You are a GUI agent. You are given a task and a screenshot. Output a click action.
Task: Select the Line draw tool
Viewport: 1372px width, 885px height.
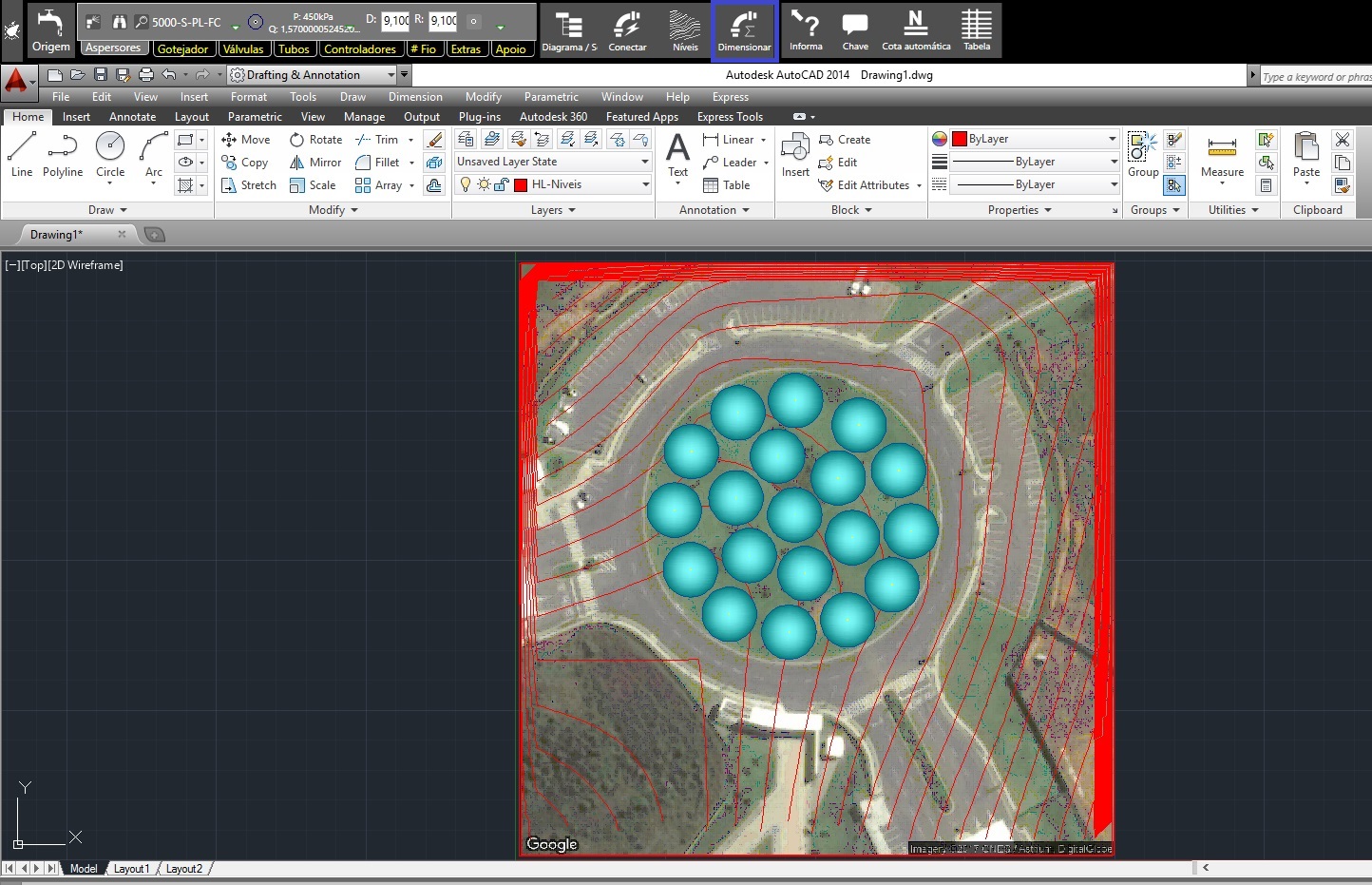[22, 155]
